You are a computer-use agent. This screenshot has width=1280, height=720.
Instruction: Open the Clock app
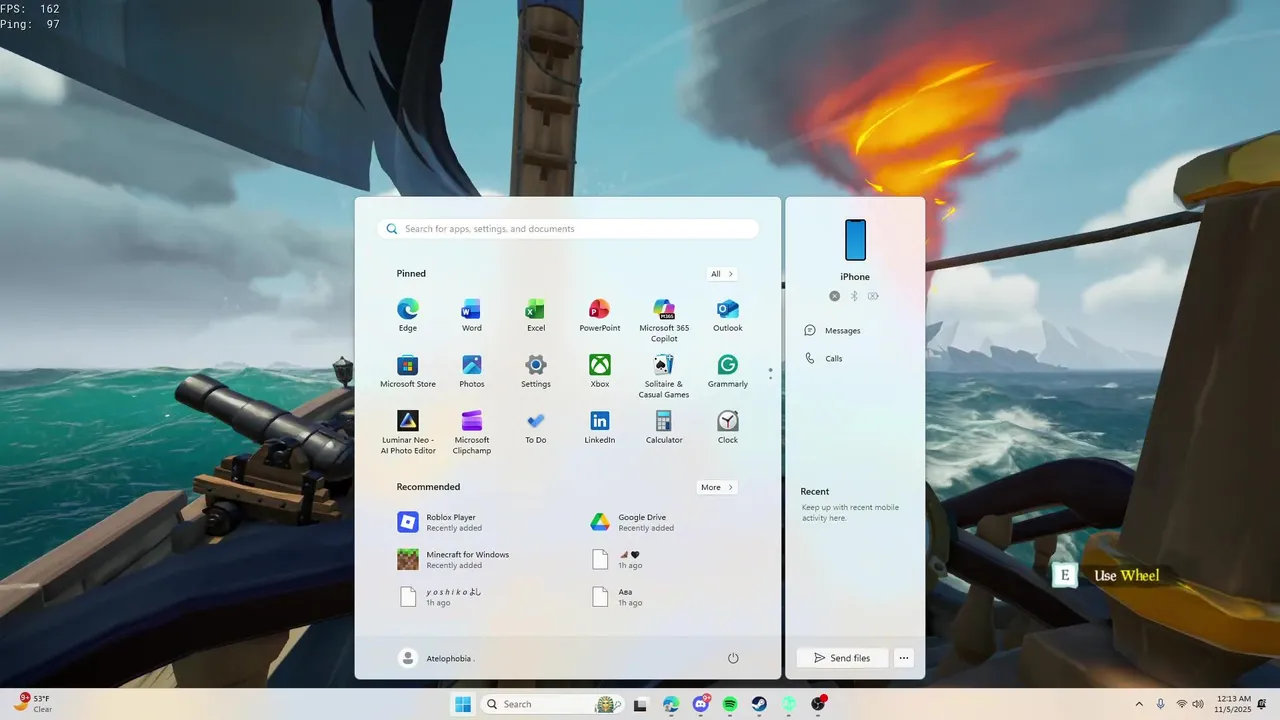click(728, 427)
